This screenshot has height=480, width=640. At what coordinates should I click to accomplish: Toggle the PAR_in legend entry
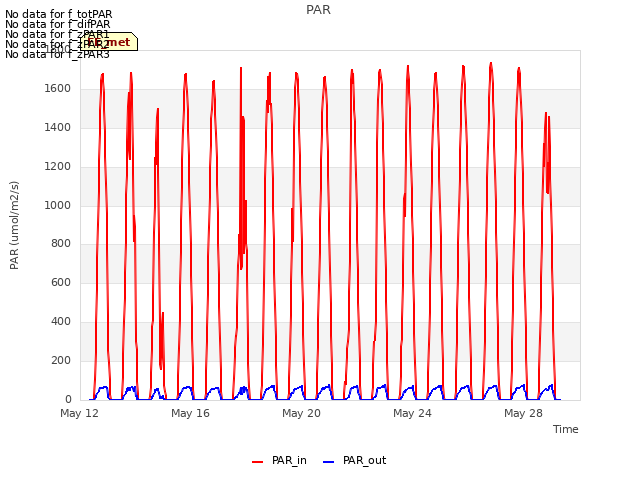pyautogui.click(x=280, y=461)
